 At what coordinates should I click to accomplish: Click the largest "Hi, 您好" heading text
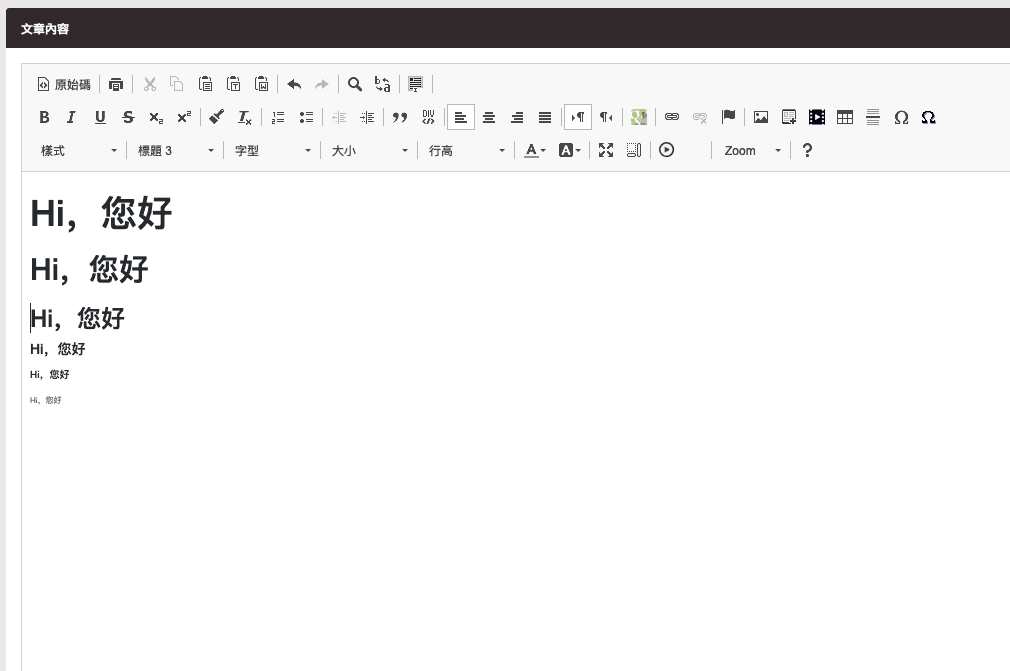click(101, 214)
